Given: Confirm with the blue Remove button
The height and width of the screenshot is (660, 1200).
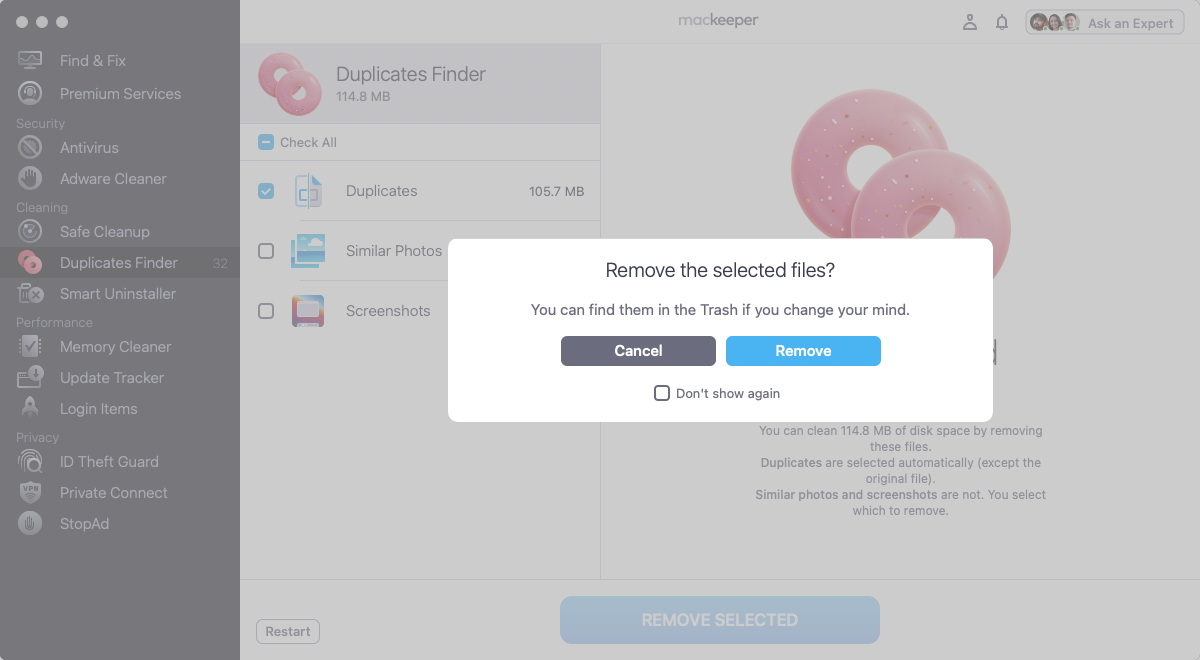Looking at the screenshot, I should (803, 351).
